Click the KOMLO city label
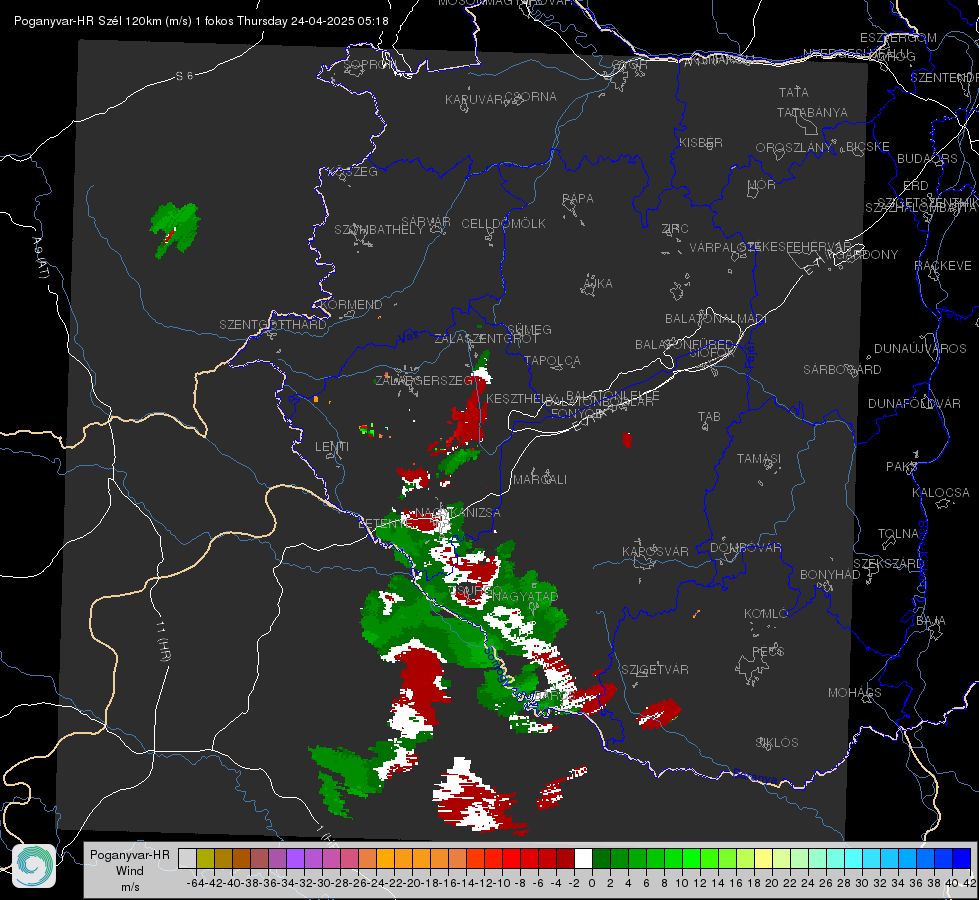The height and width of the screenshot is (900, 979). [x=765, y=614]
